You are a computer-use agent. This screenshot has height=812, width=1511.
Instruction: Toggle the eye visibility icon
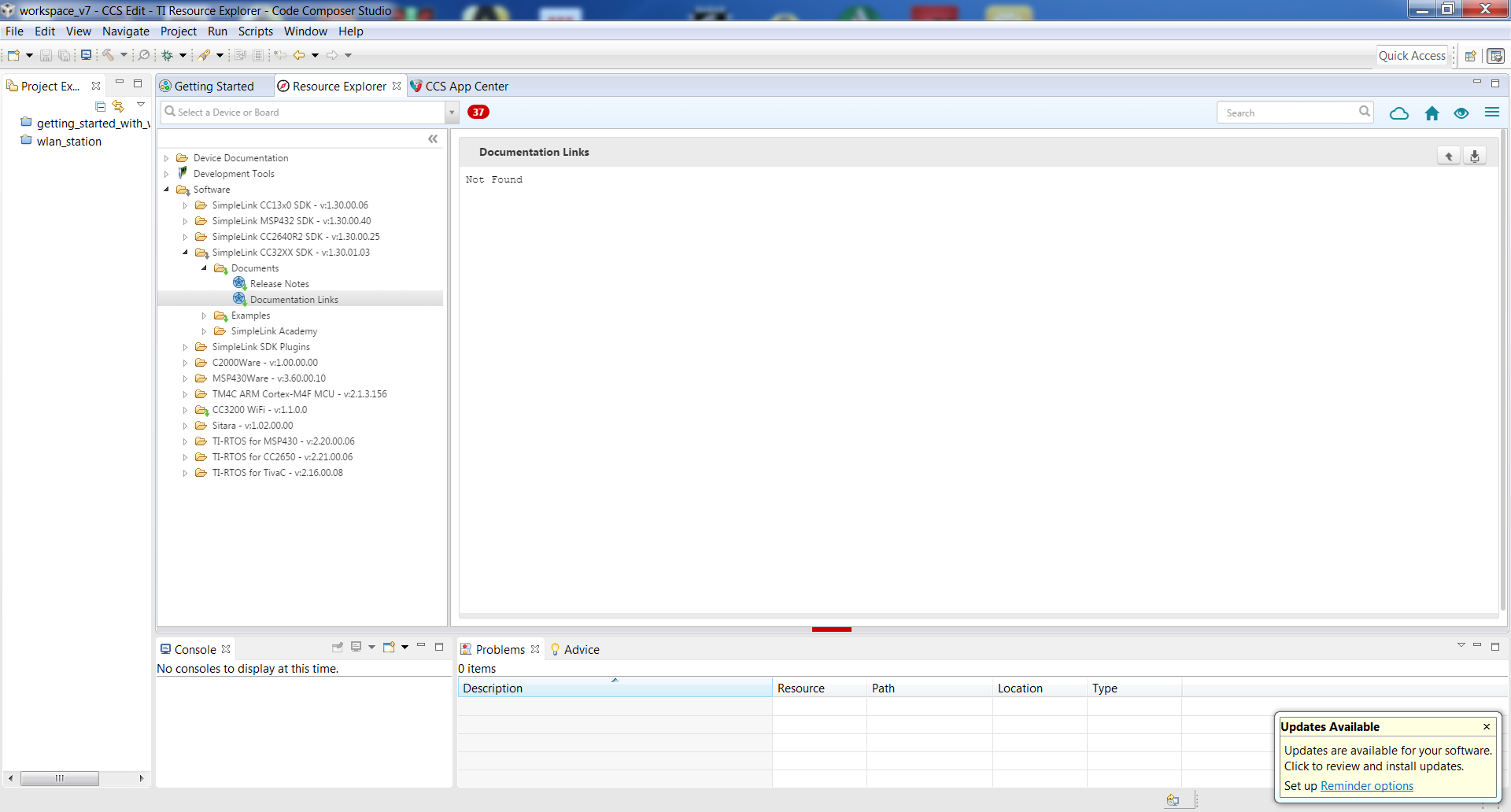point(1461,113)
